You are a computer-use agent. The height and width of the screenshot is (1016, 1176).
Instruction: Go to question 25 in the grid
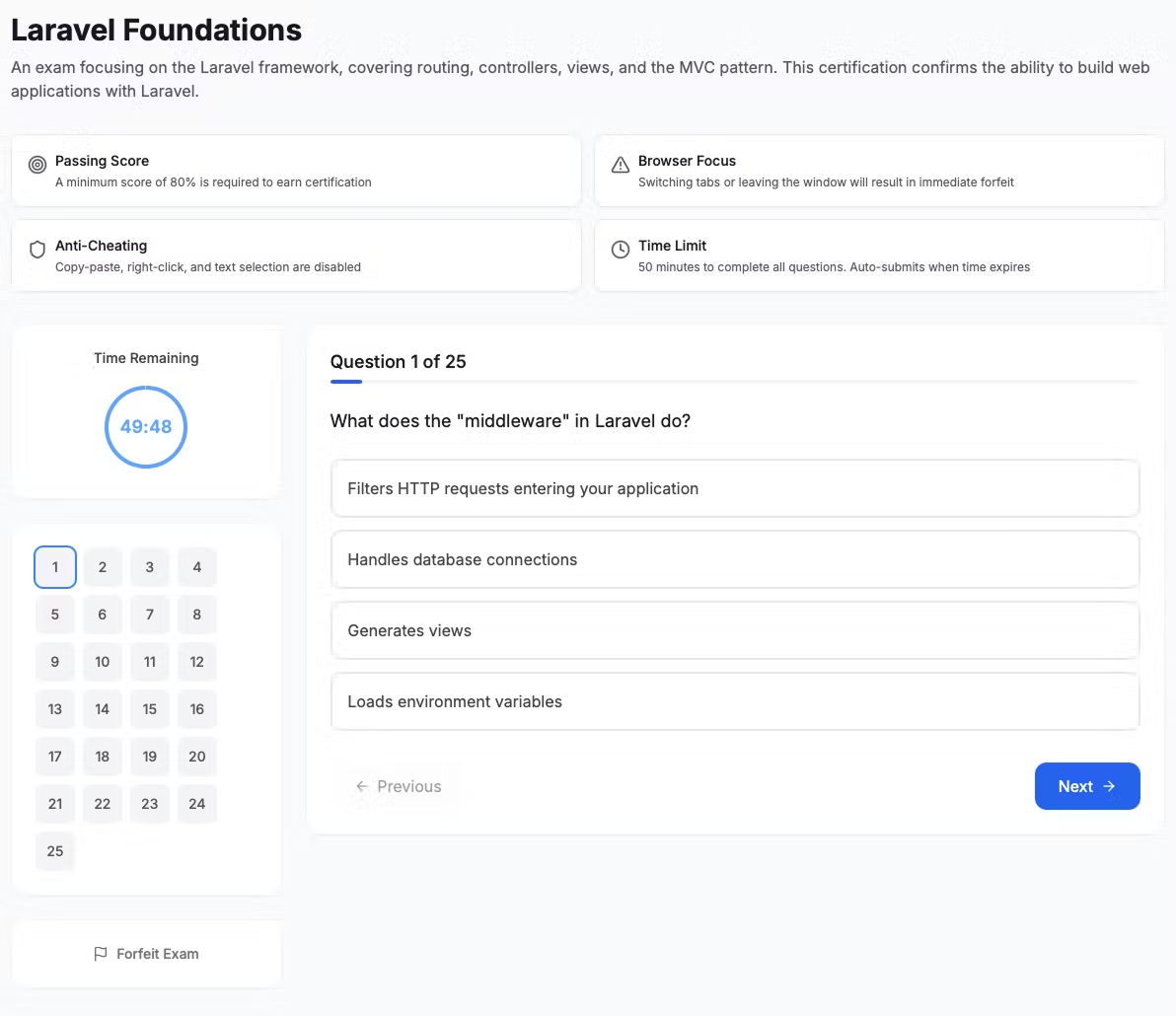pos(55,851)
